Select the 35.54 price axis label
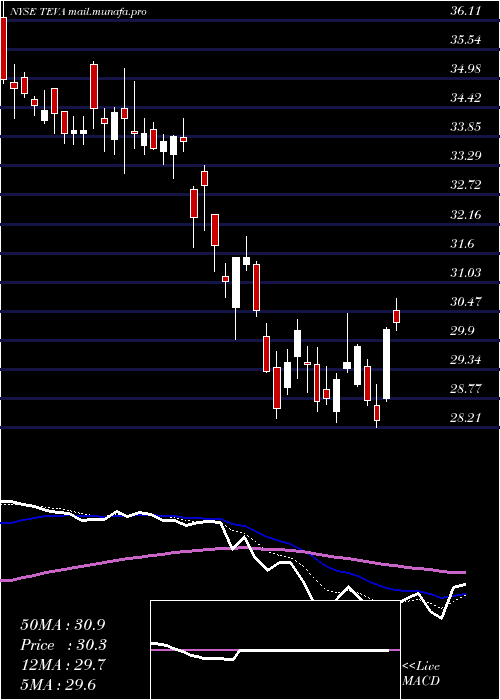This screenshot has height=700, width=500. click(x=466, y=40)
